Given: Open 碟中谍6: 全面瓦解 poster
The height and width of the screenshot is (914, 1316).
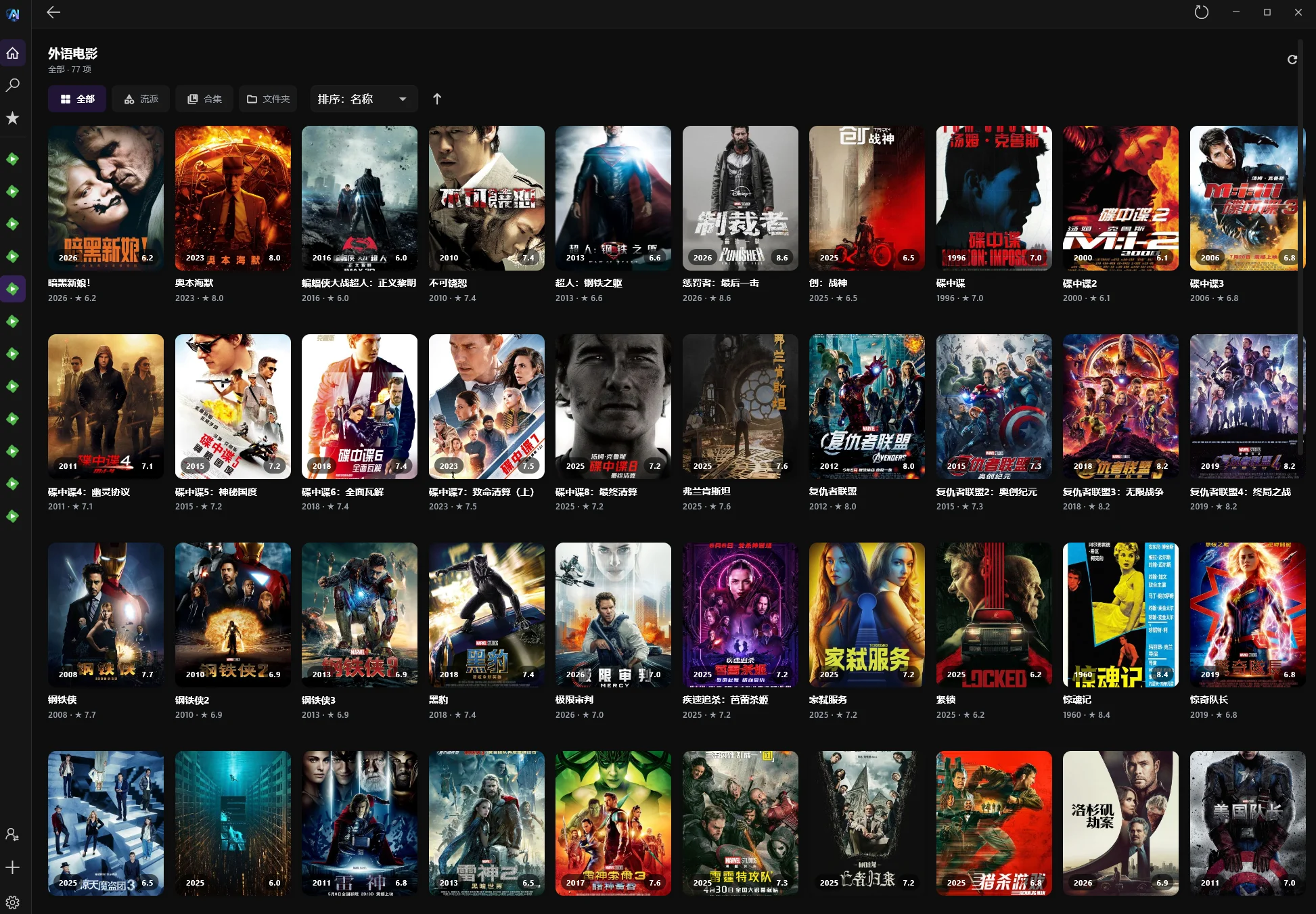Looking at the screenshot, I should click(359, 407).
